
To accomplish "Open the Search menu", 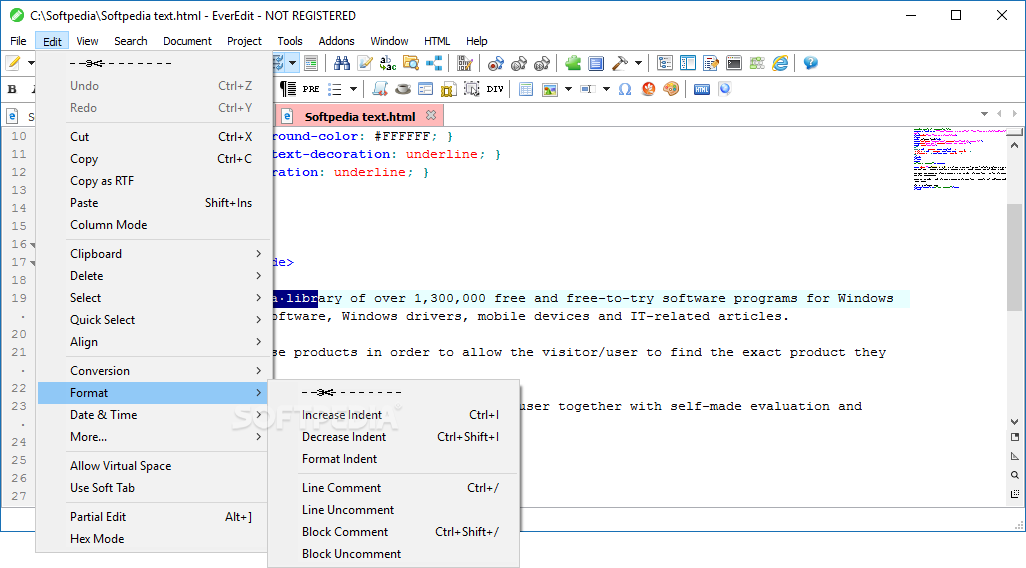I will coord(131,41).
